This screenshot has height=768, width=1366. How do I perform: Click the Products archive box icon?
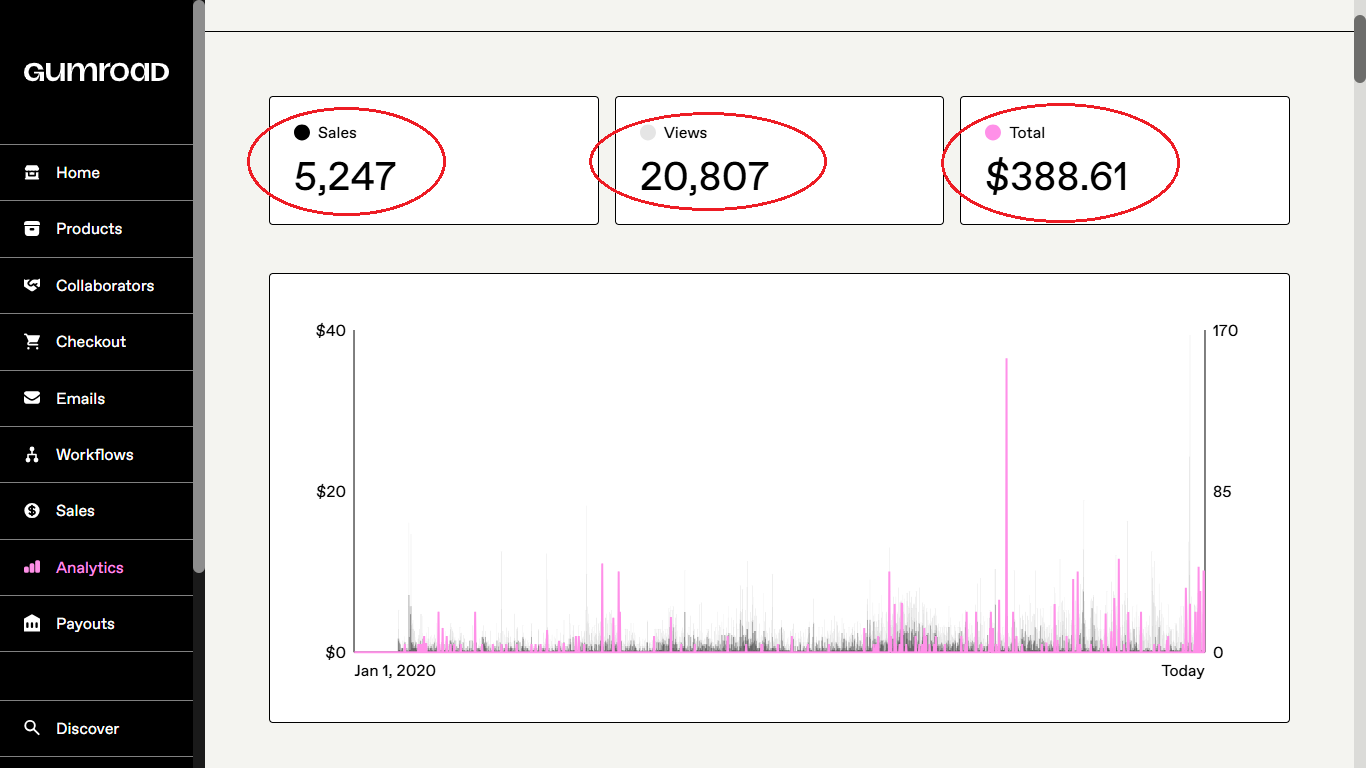(32, 229)
